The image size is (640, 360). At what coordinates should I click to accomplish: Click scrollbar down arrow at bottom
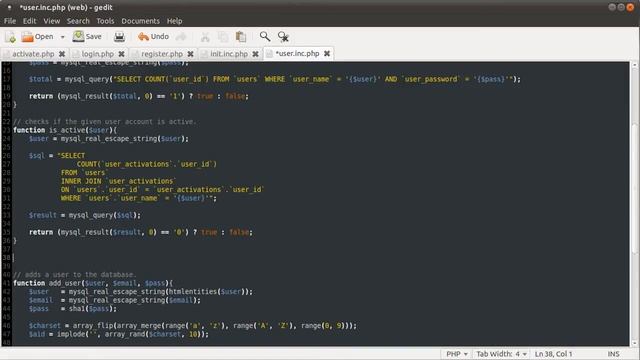(635, 343)
